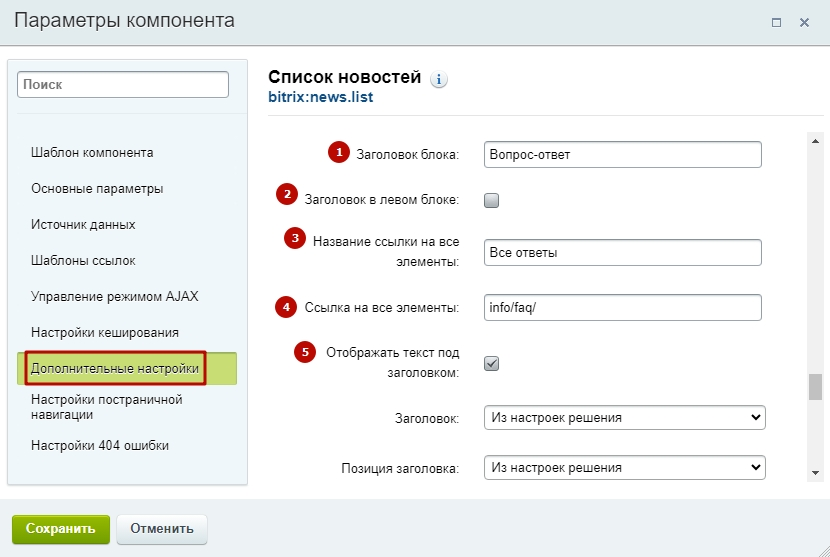Click the scrollbar down arrow

815,473
